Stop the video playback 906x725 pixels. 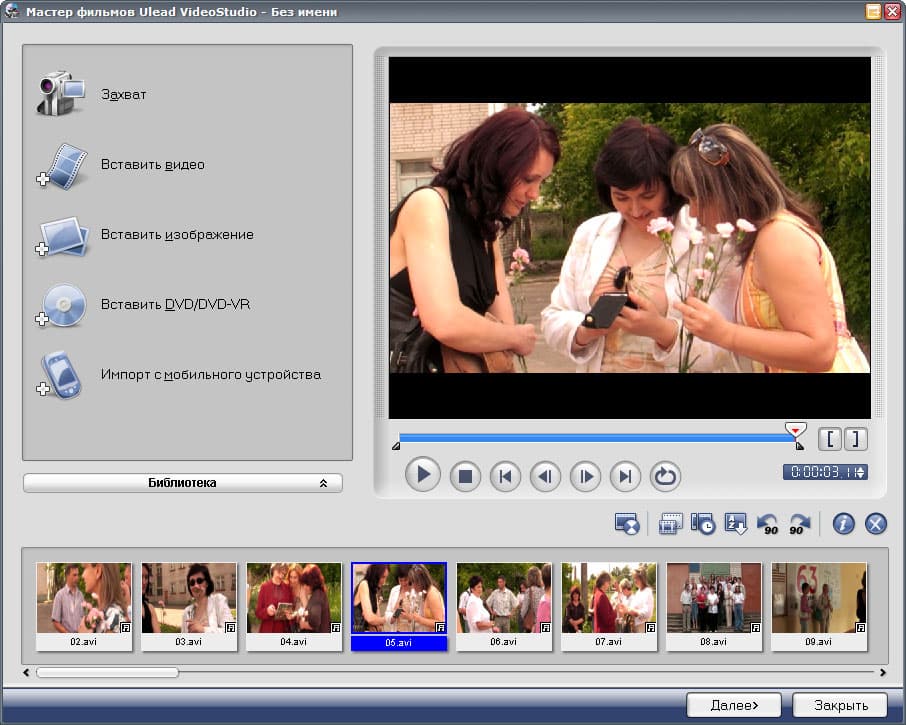[x=465, y=477]
